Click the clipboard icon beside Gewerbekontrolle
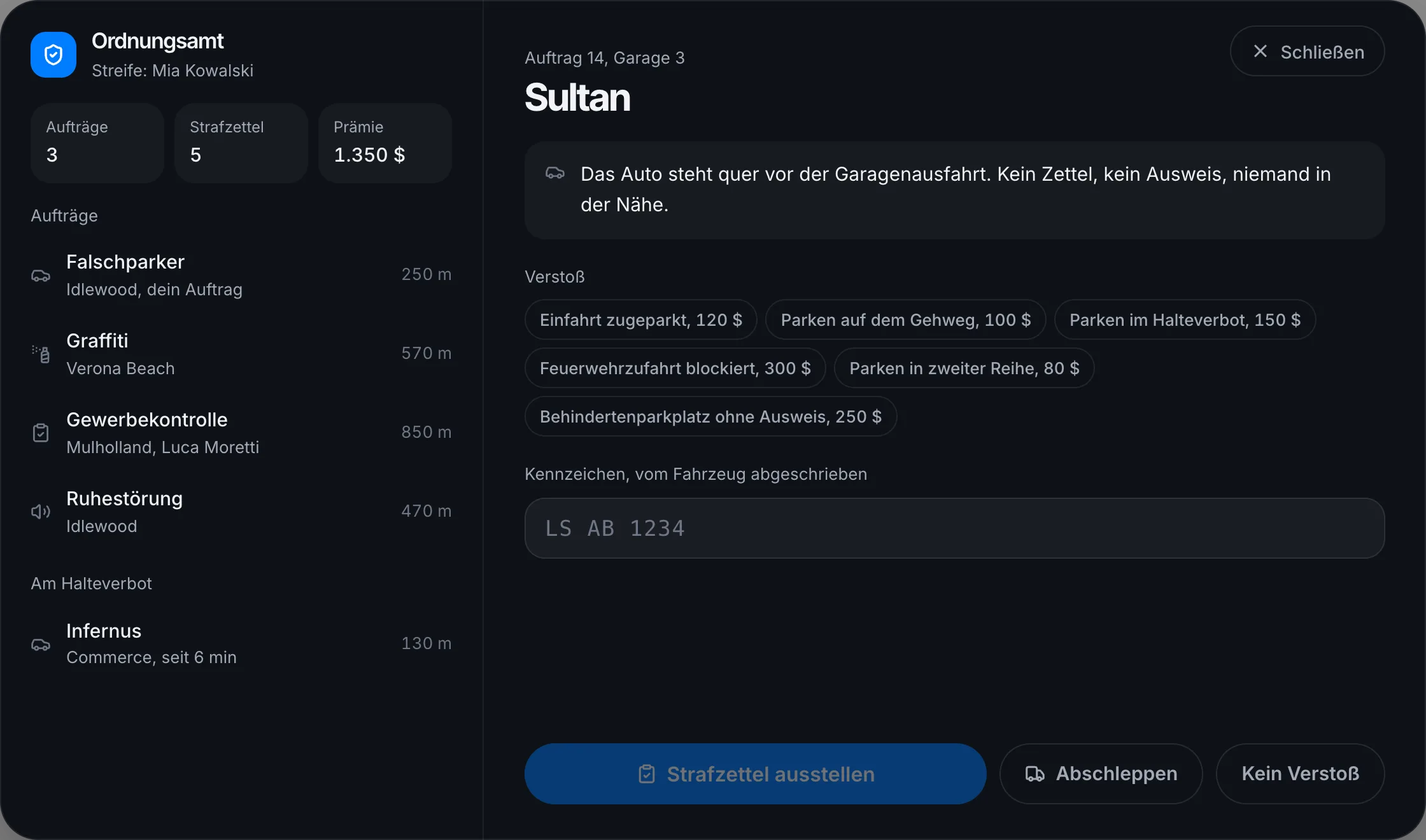Image resolution: width=1426 pixels, height=840 pixels. tap(41, 433)
